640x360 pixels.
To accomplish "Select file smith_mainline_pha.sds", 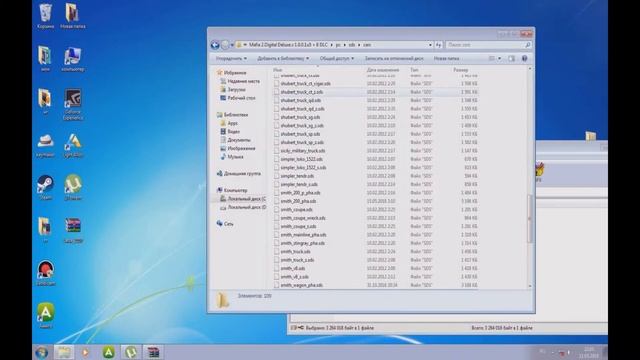I will (303, 235).
